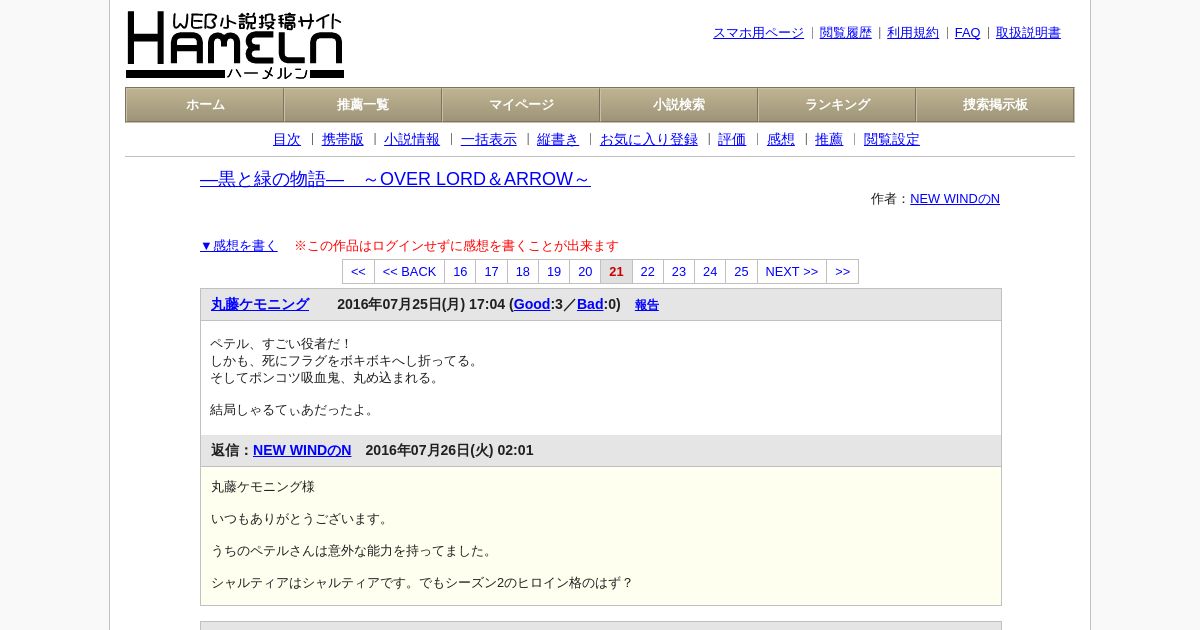Screen dimensions: 1200x630
Task: Open NEW WINDのN link in reply header
Action: point(302,450)
